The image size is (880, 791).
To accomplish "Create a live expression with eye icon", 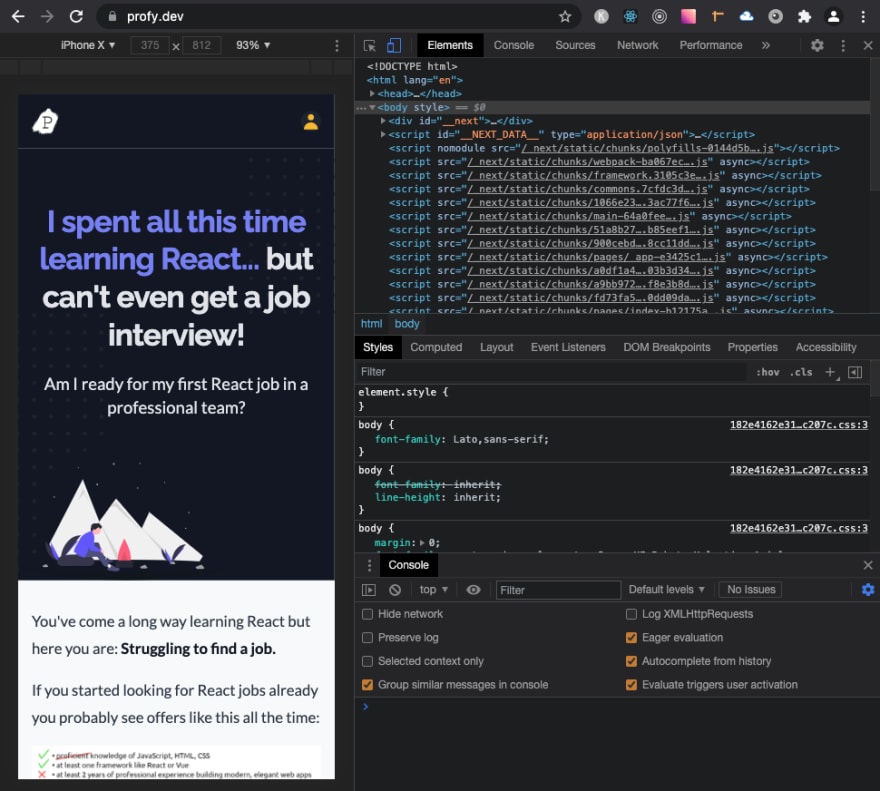I will pyautogui.click(x=473, y=589).
